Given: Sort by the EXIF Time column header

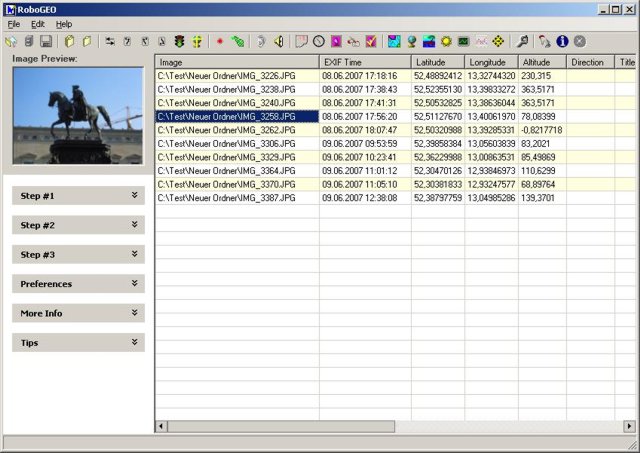Looking at the screenshot, I should [364, 62].
